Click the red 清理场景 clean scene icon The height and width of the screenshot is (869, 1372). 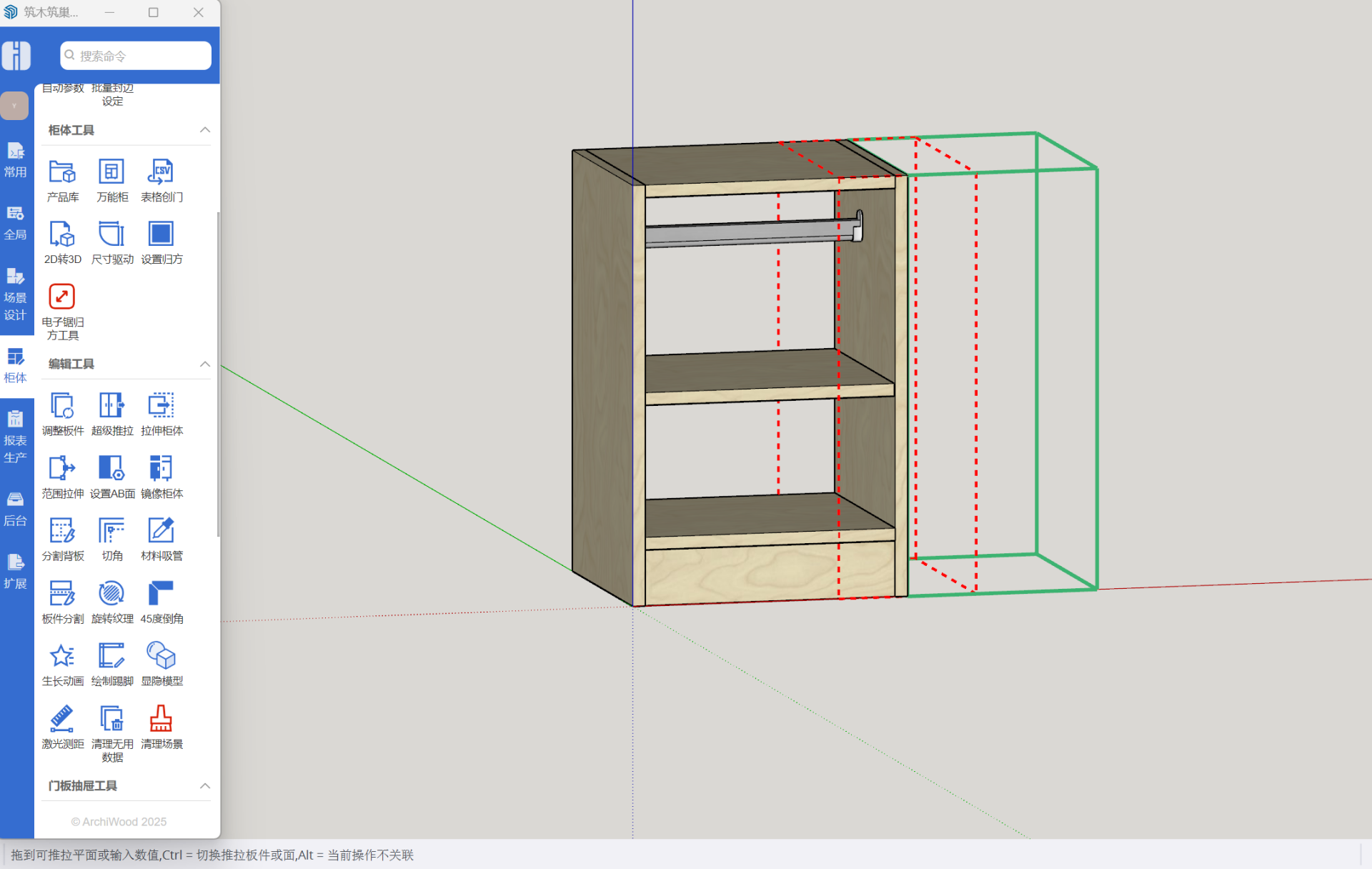tap(161, 719)
